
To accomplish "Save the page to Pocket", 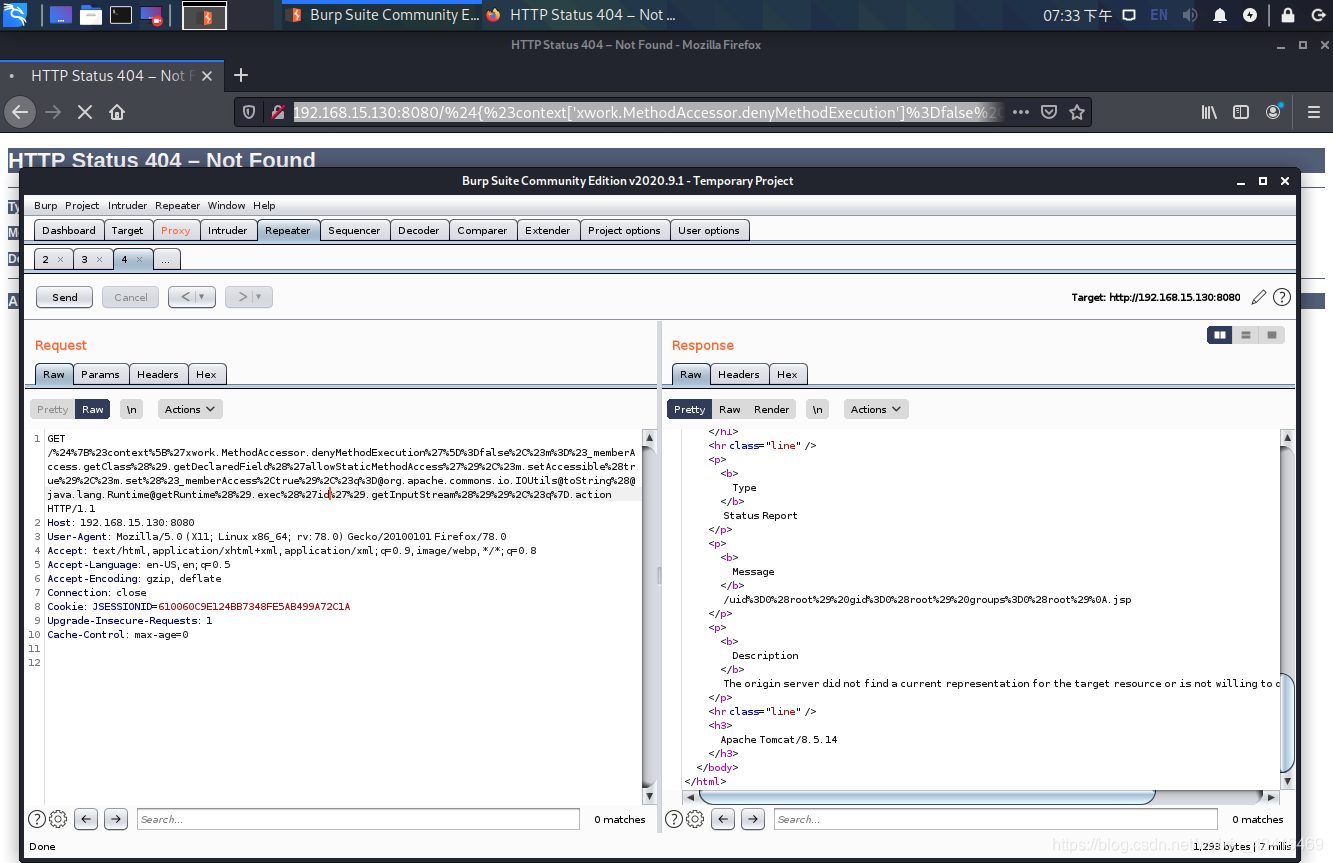I will [1049, 112].
